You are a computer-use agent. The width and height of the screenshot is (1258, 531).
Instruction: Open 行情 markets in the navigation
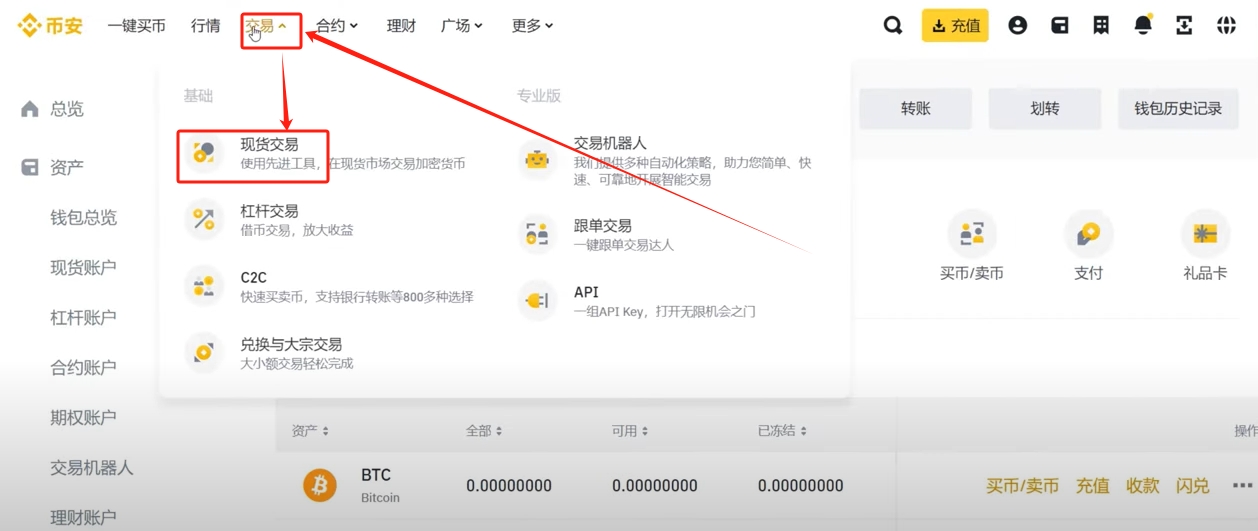pos(205,26)
